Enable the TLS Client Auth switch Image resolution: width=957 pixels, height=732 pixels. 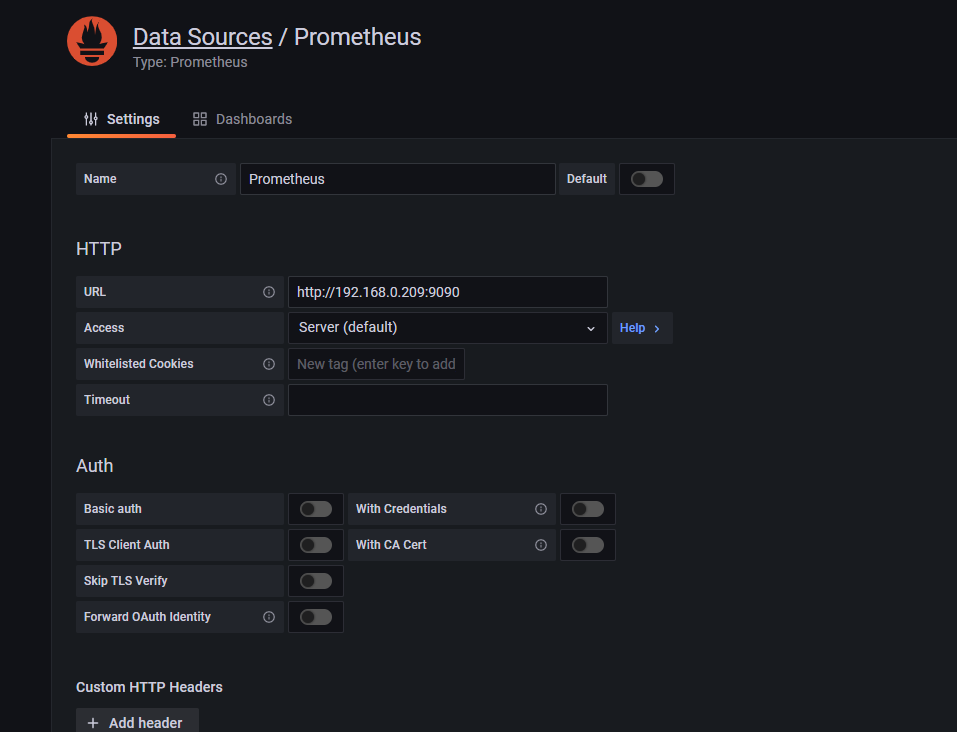(315, 545)
